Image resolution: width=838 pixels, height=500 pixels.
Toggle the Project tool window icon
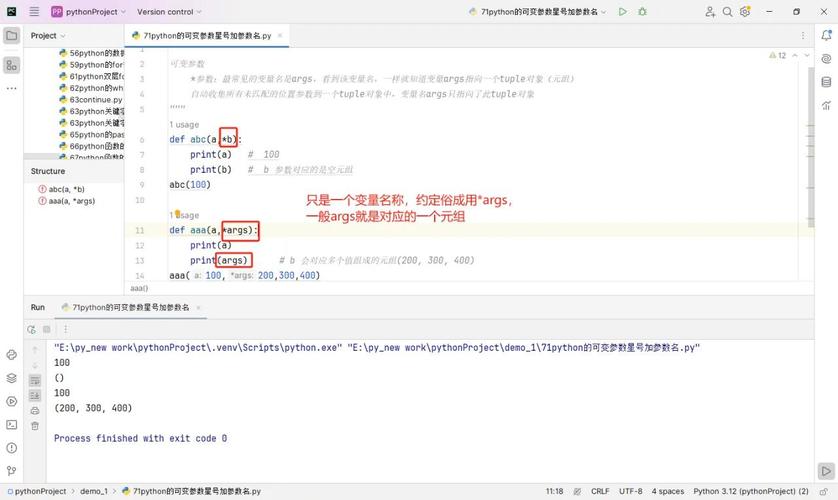12,36
